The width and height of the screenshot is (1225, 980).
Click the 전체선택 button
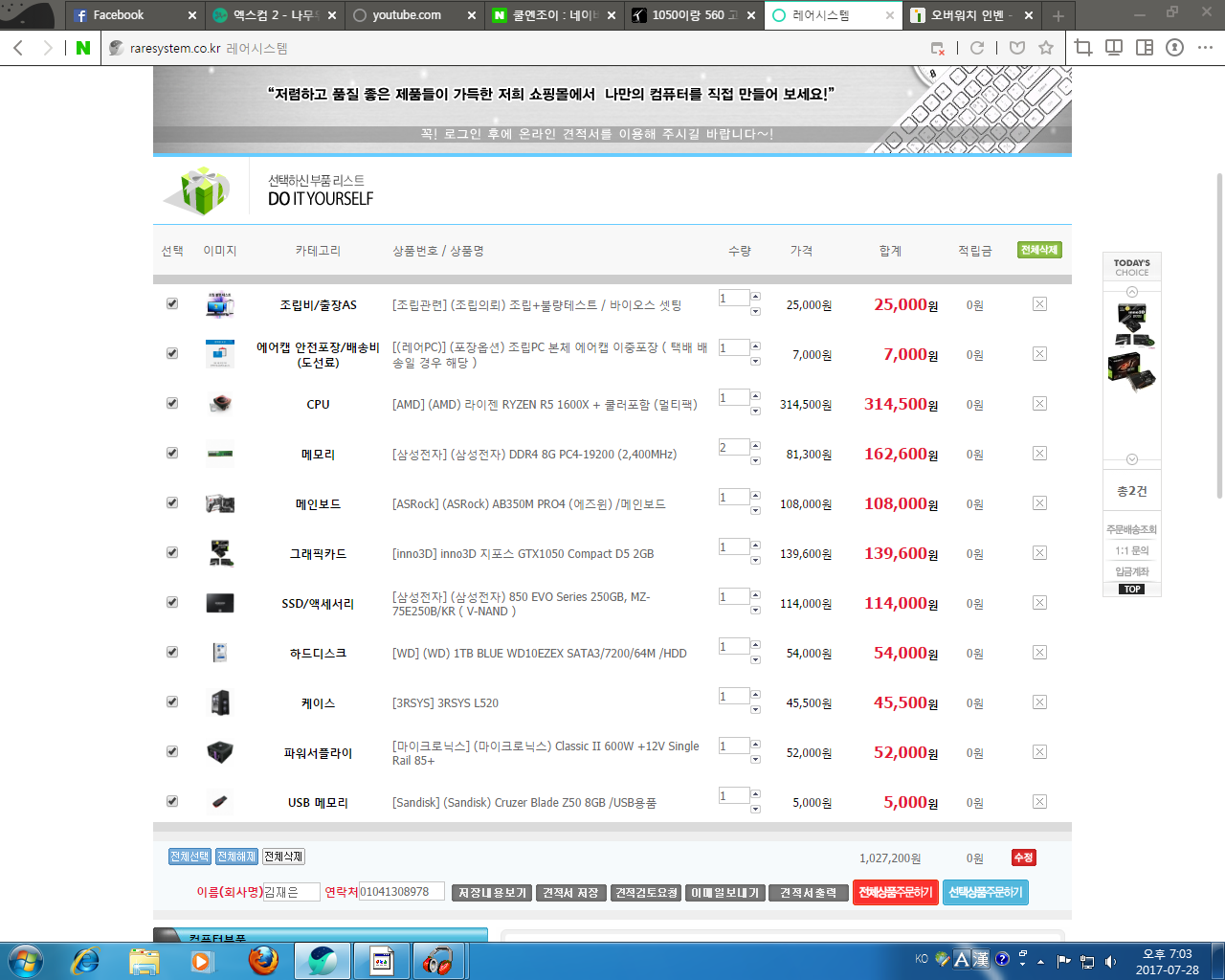[189, 857]
